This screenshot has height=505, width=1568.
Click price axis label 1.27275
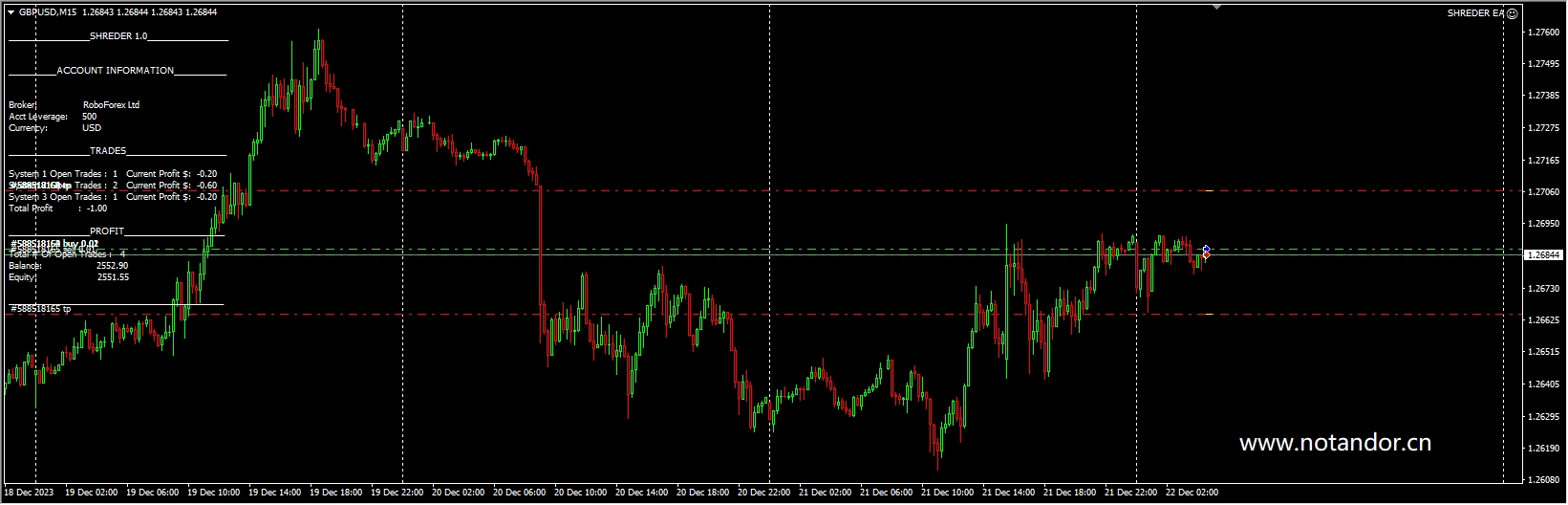point(1544,127)
